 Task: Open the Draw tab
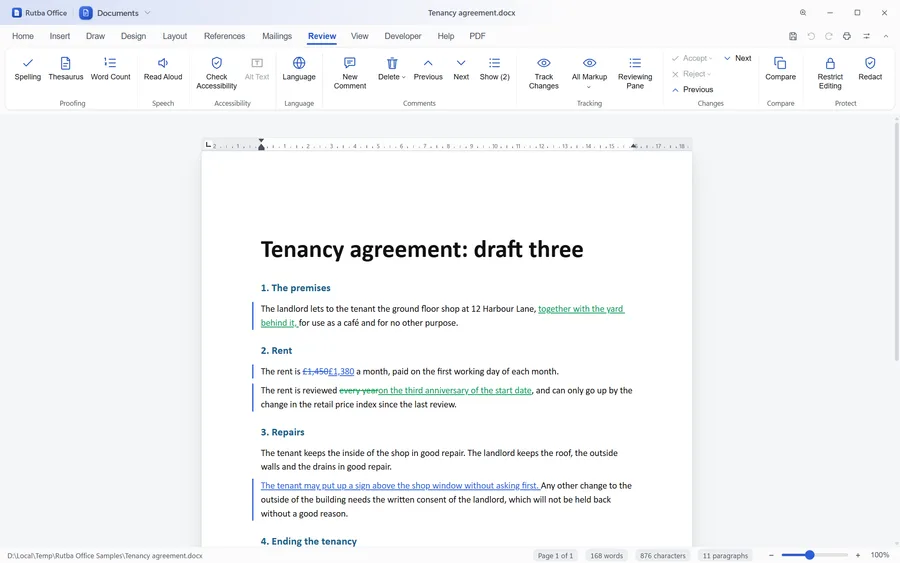95,36
